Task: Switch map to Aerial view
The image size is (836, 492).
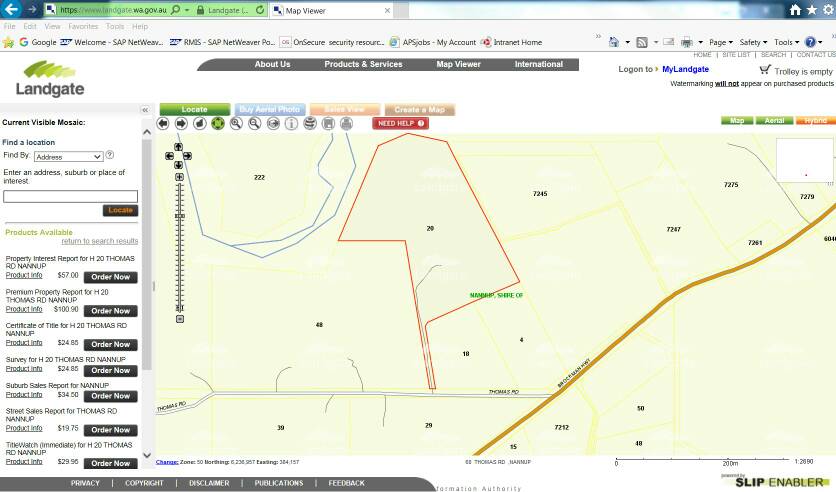Action: click(774, 120)
